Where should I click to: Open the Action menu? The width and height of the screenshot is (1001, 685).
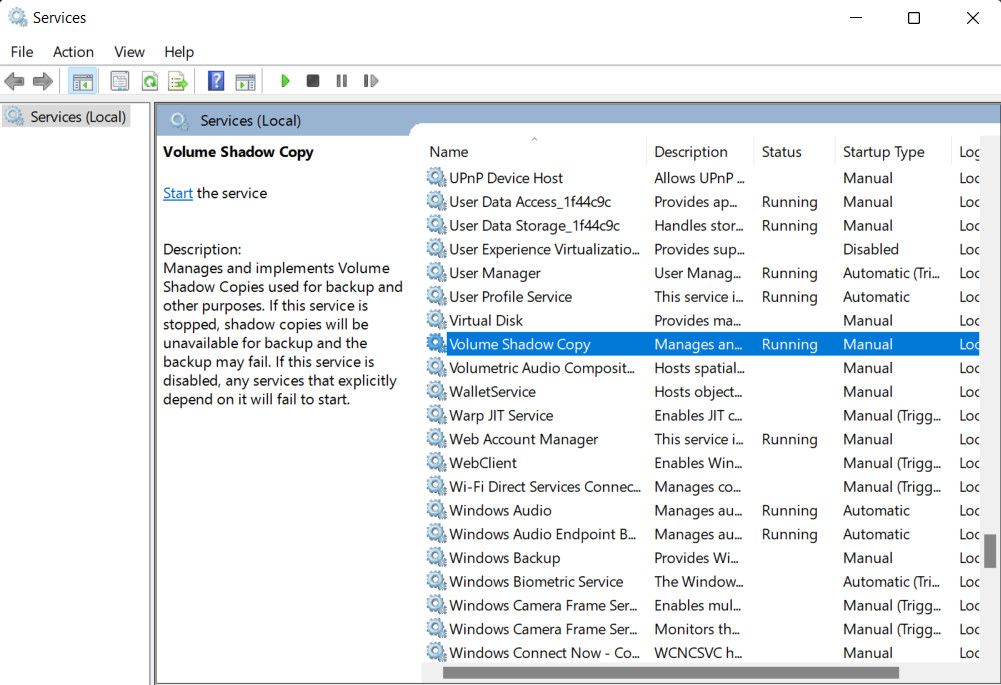click(x=73, y=51)
